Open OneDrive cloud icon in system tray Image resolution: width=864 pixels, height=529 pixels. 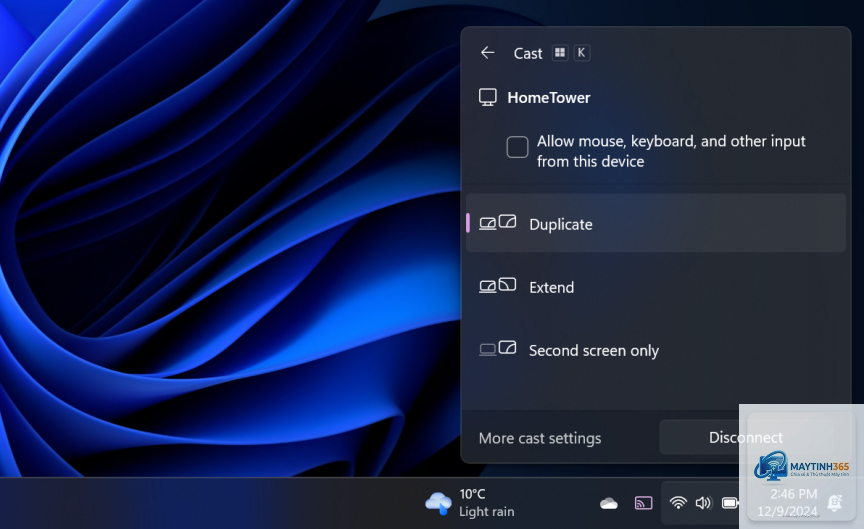609,503
